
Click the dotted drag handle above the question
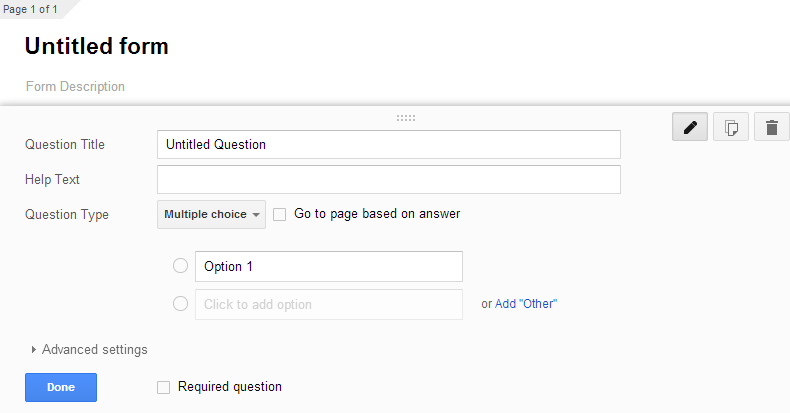point(406,118)
